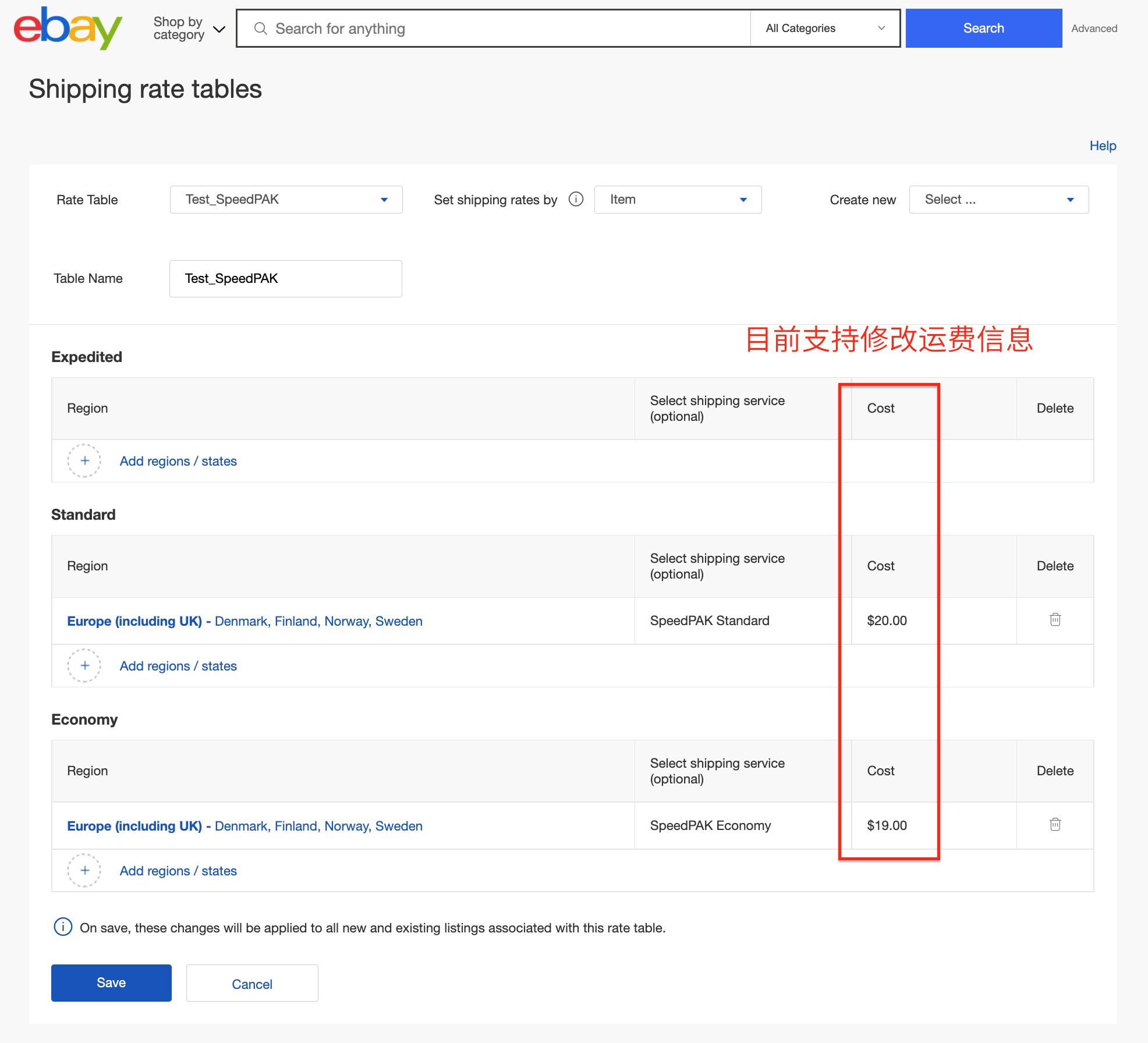This screenshot has width=1148, height=1043.
Task: Click the Create new label
Action: click(863, 200)
